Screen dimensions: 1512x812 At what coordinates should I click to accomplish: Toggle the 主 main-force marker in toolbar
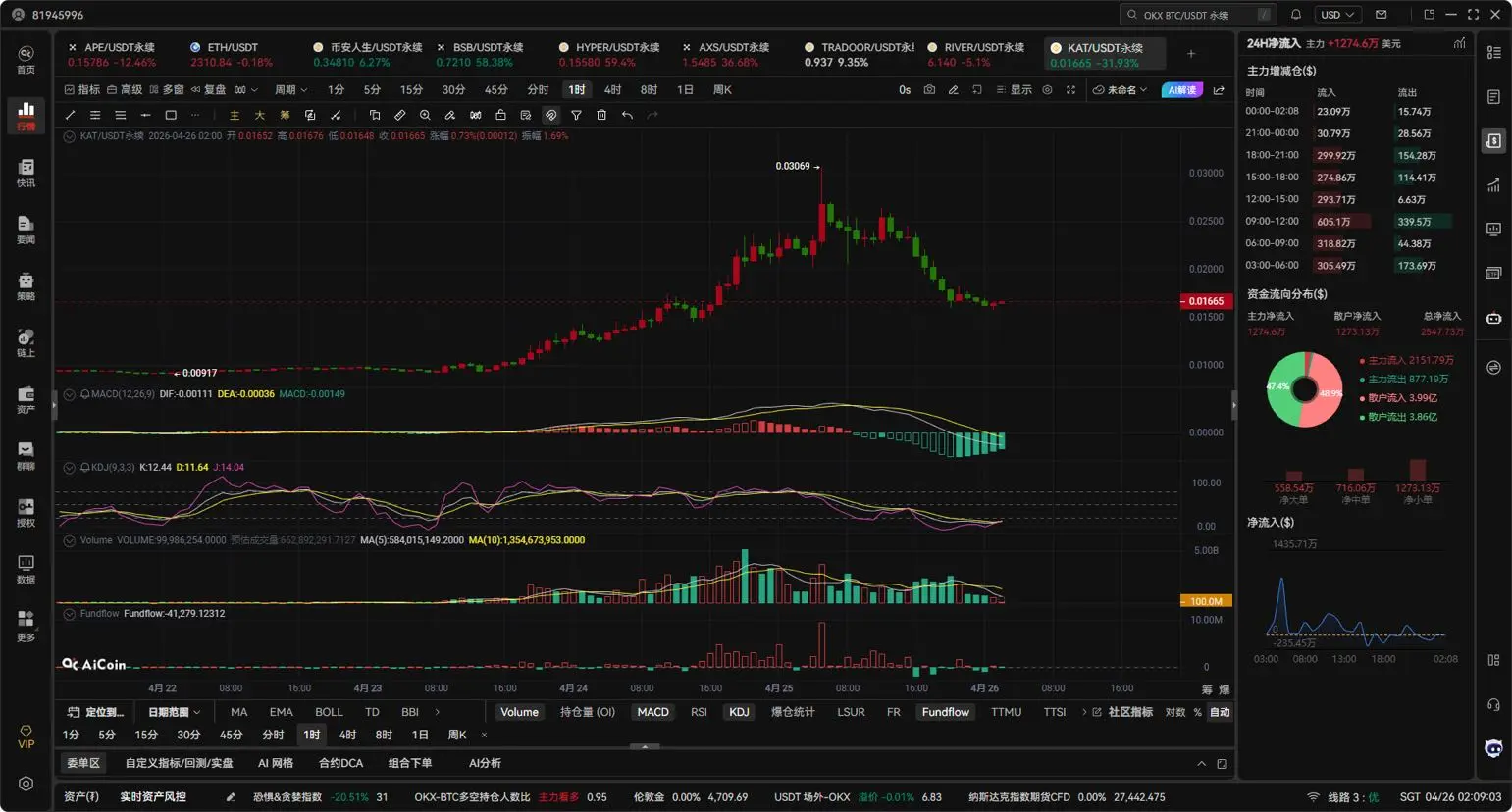click(234, 115)
